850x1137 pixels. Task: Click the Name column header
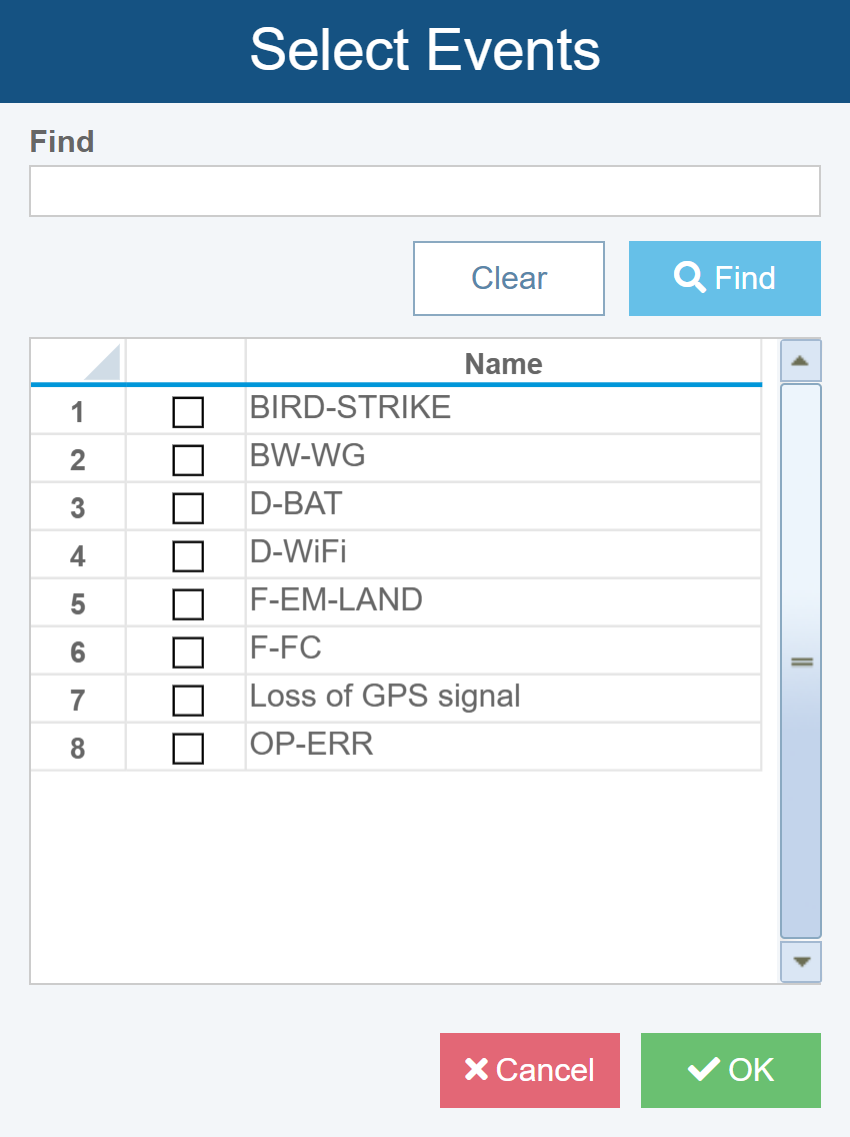pos(503,363)
